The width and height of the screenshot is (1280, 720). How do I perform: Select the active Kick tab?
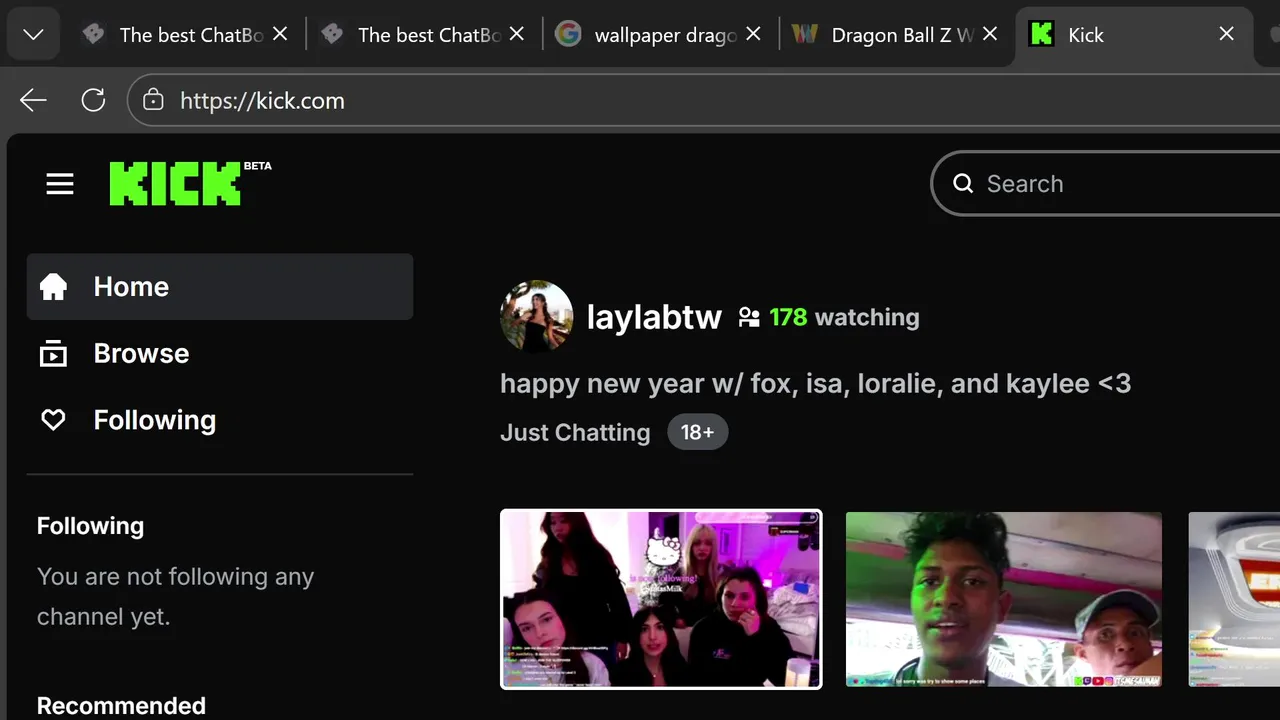1133,35
